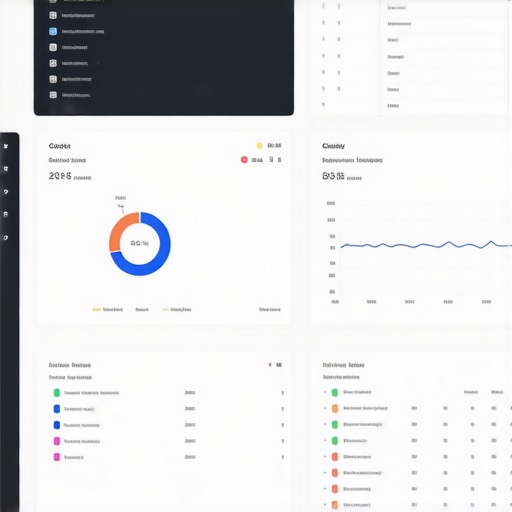Click the topmost green square icon in the bottom-right table

(x=335, y=392)
